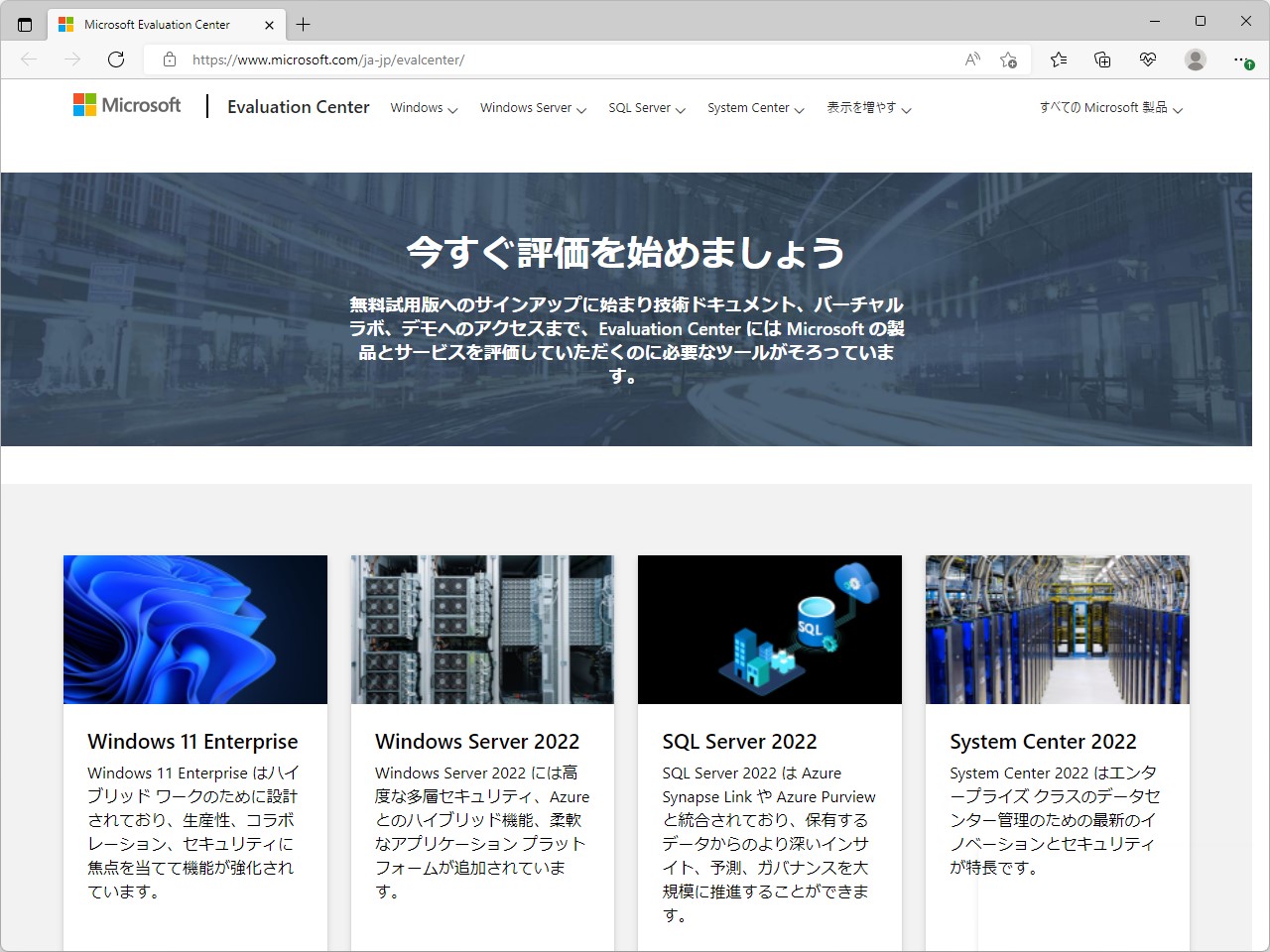The width and height of the screenshot is (1270, 952).
Task: Open the すべての Microsoft 製品 dropdown
Action: [x=1109, y=108]
